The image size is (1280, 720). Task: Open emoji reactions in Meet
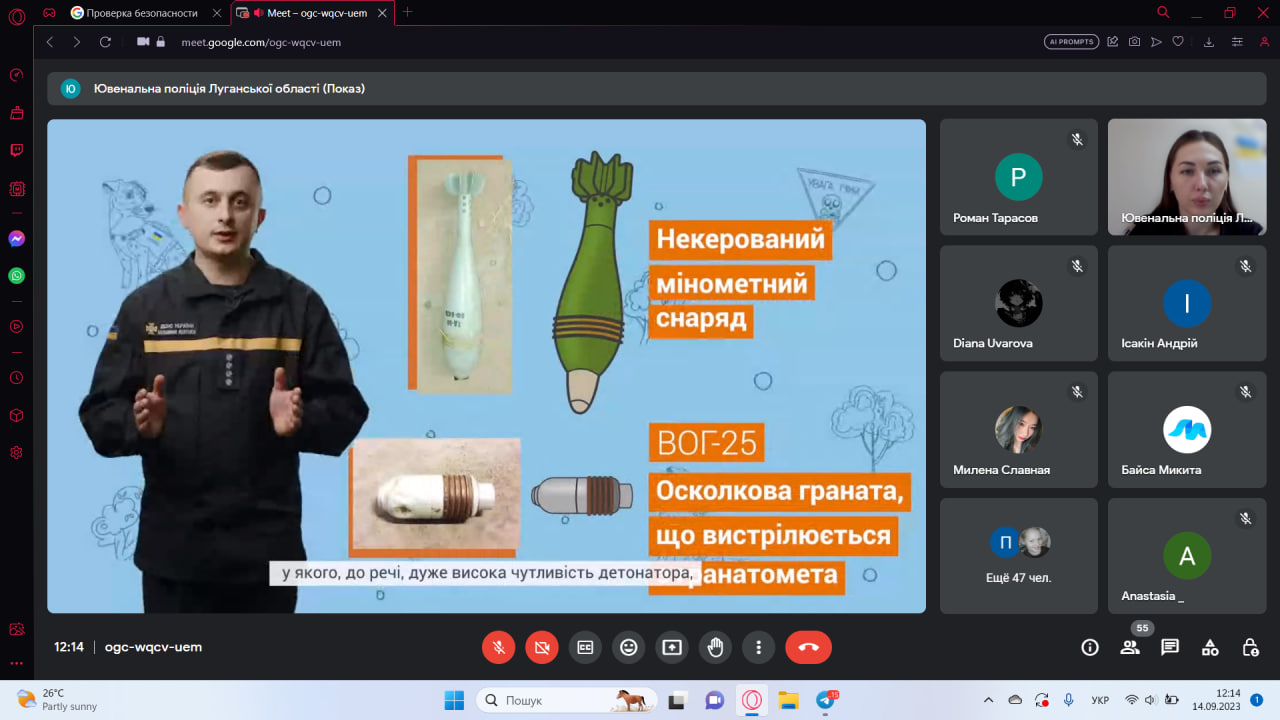tap(628, 647)
